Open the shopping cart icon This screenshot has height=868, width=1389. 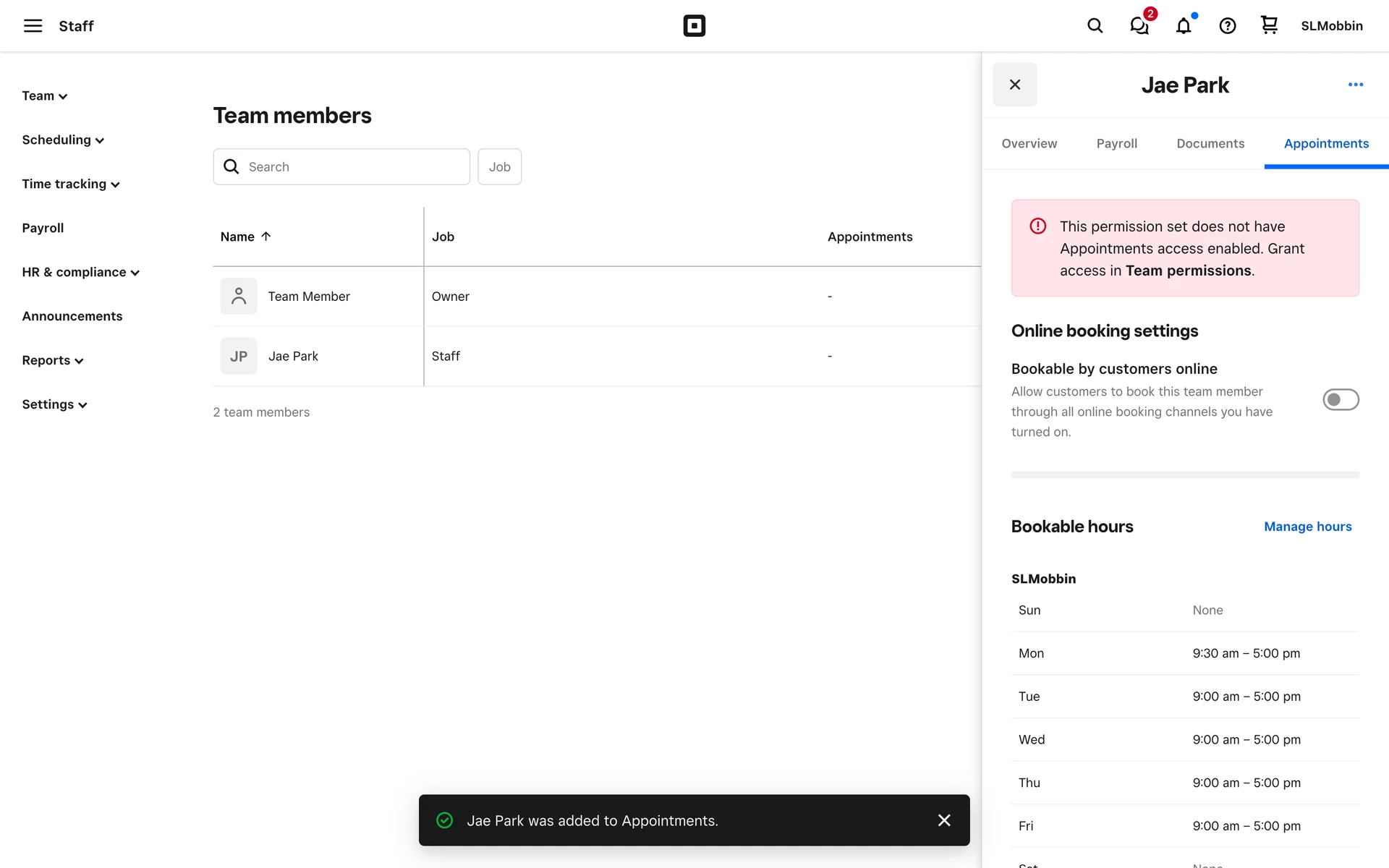[x=1269, y=26]
